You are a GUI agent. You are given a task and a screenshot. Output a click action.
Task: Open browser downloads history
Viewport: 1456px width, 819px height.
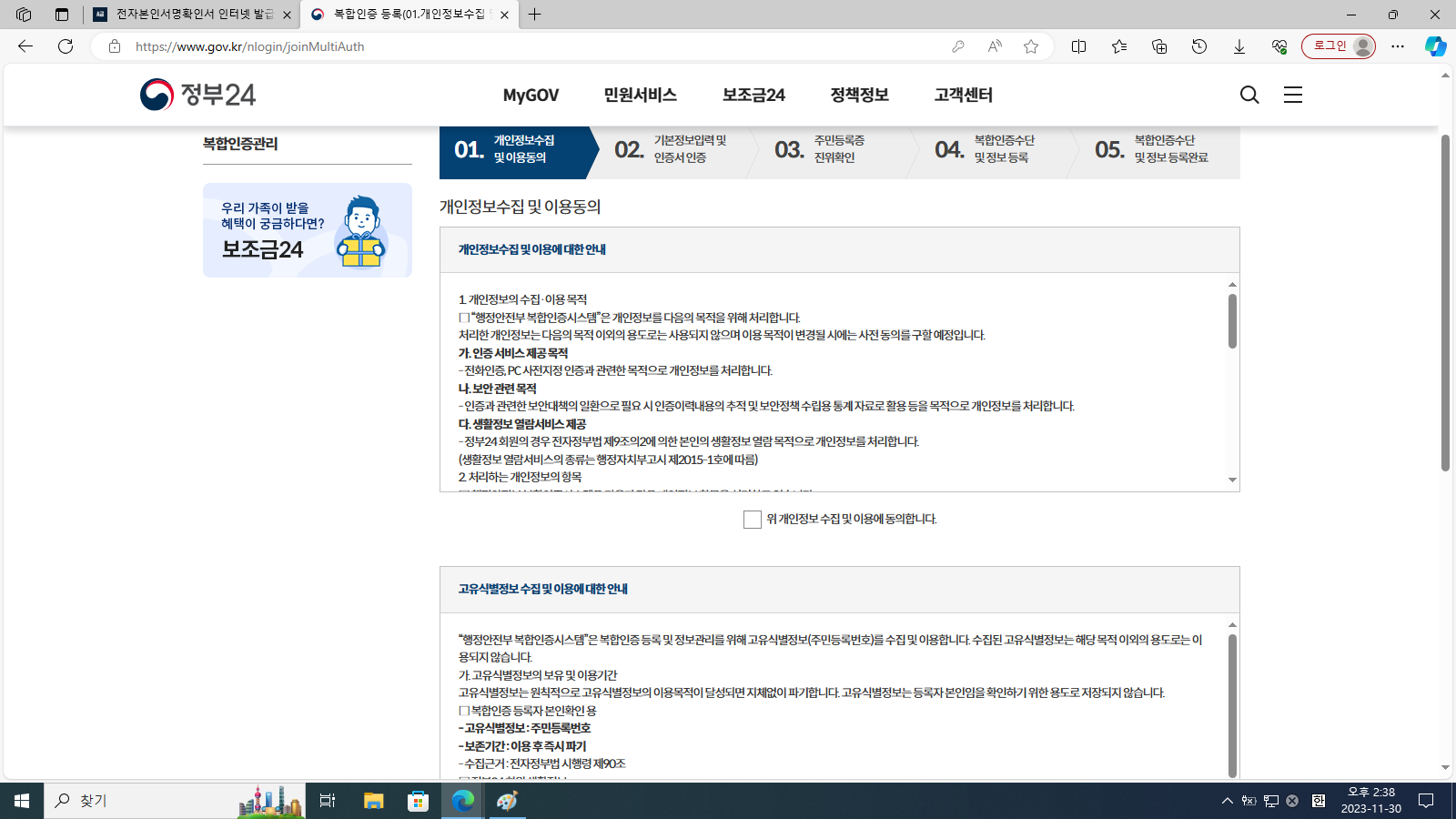1239,46
